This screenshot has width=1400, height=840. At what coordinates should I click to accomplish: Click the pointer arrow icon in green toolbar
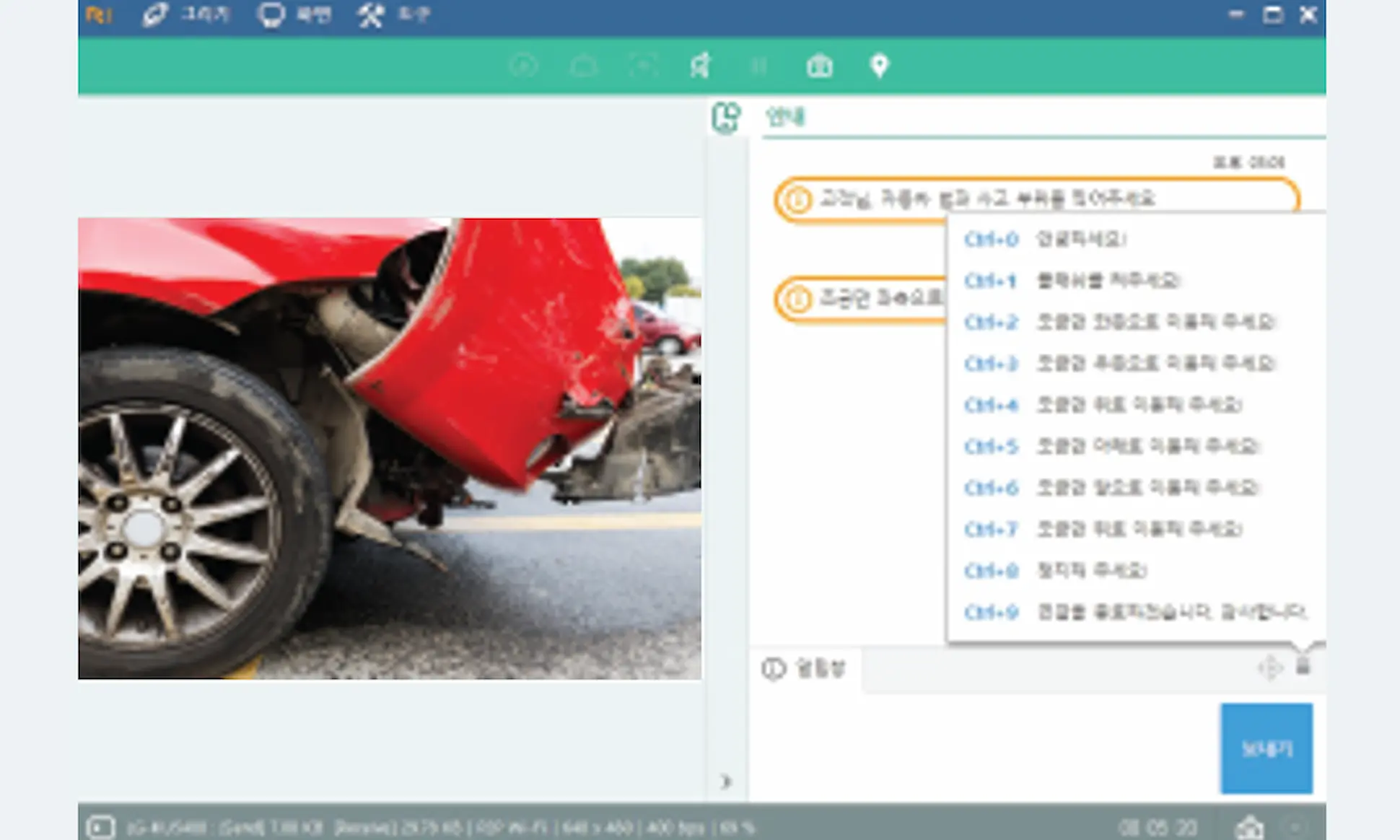click(700, 66)
